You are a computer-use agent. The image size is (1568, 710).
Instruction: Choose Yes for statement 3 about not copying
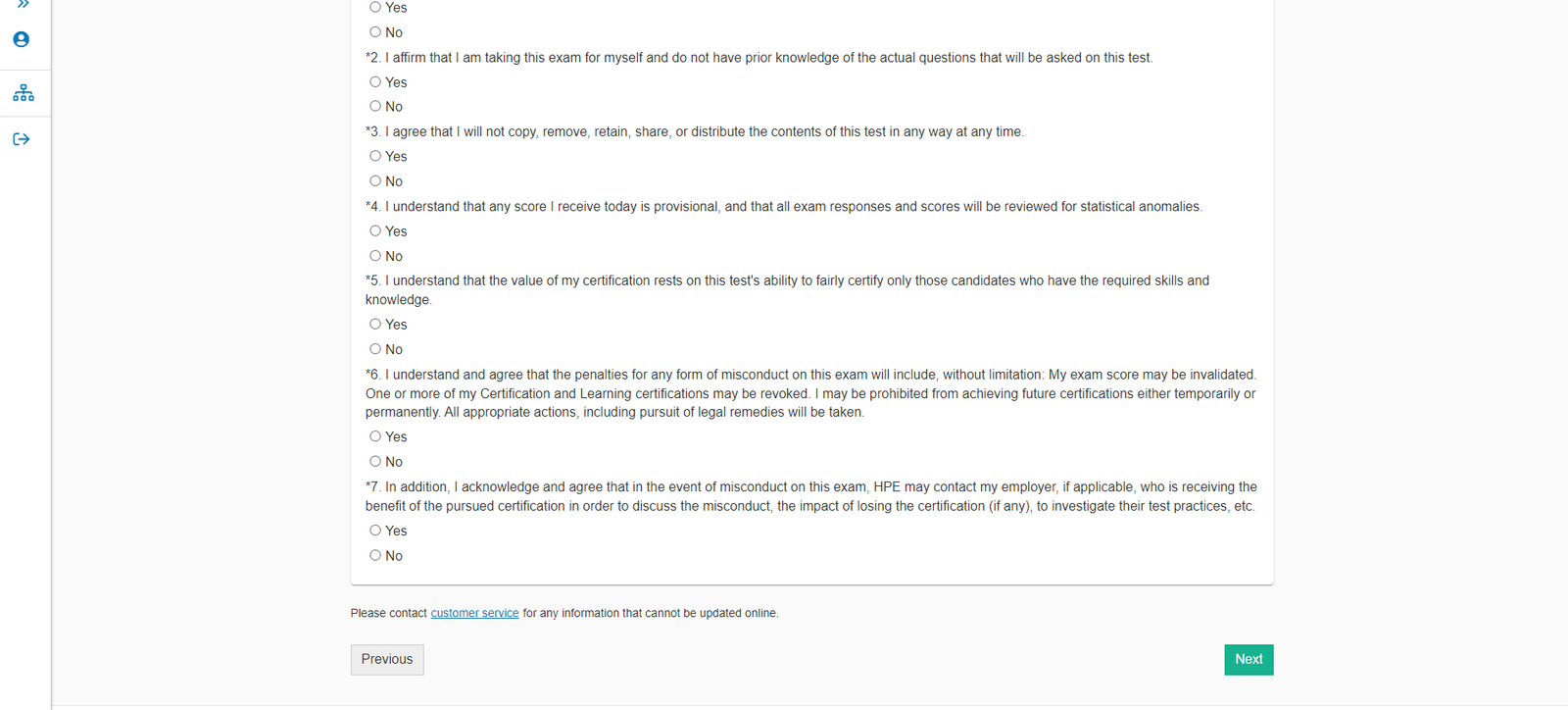(375, 156)
